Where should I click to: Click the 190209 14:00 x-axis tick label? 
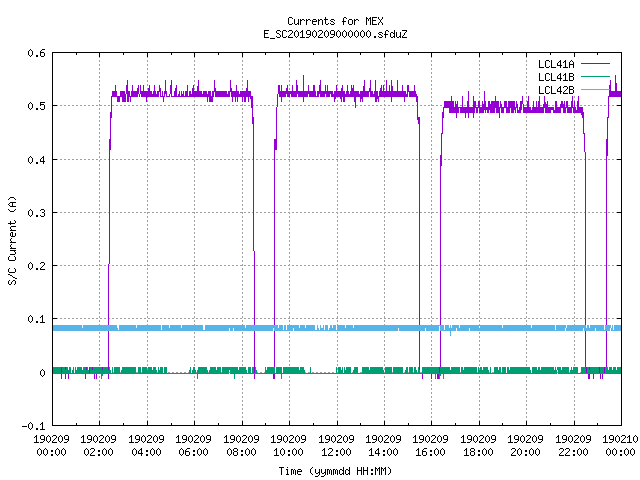click(x=383, y=446)
